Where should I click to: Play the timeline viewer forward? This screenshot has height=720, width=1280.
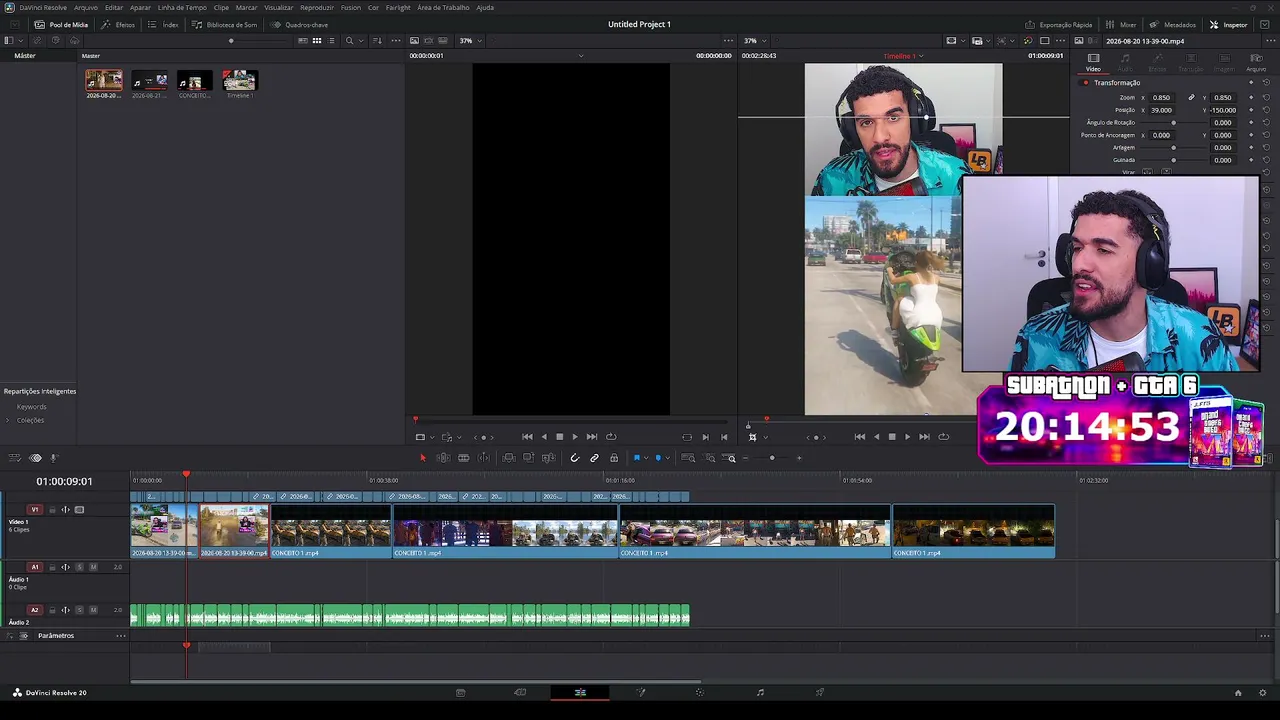pyautogui.click(x=907, y=437)
